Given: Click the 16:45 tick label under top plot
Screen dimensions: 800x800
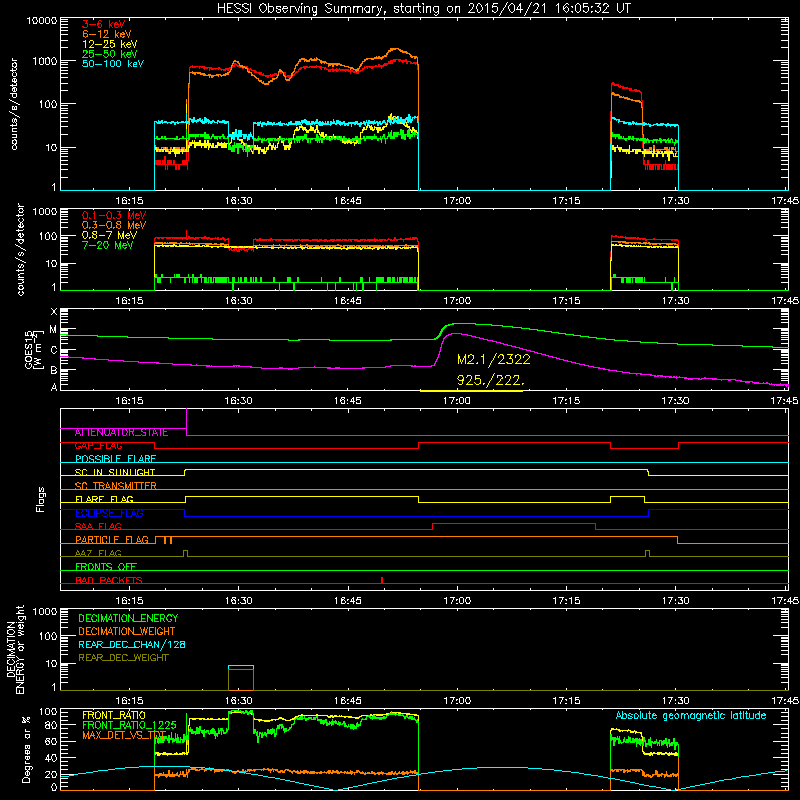Looking at the screenshot, I should tap(347, 201).
